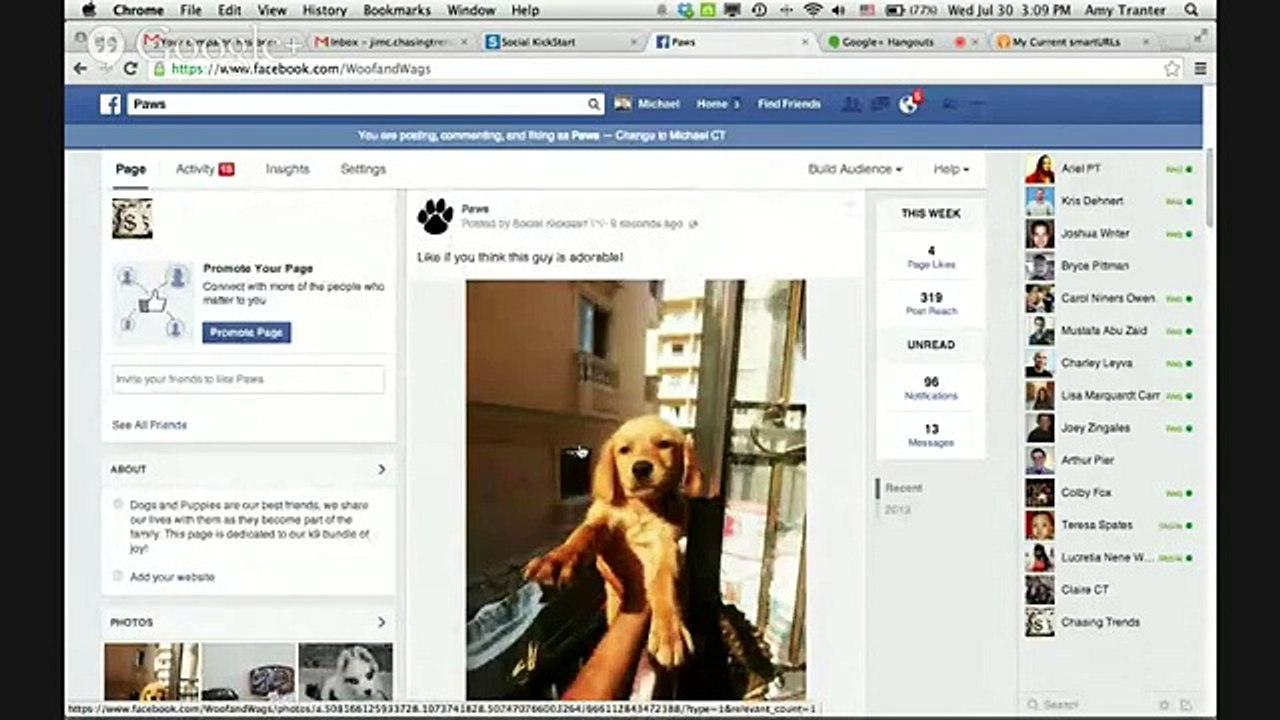
Task: Open Chrome's hamburger menu icon
Action: tap(1200, 69)
